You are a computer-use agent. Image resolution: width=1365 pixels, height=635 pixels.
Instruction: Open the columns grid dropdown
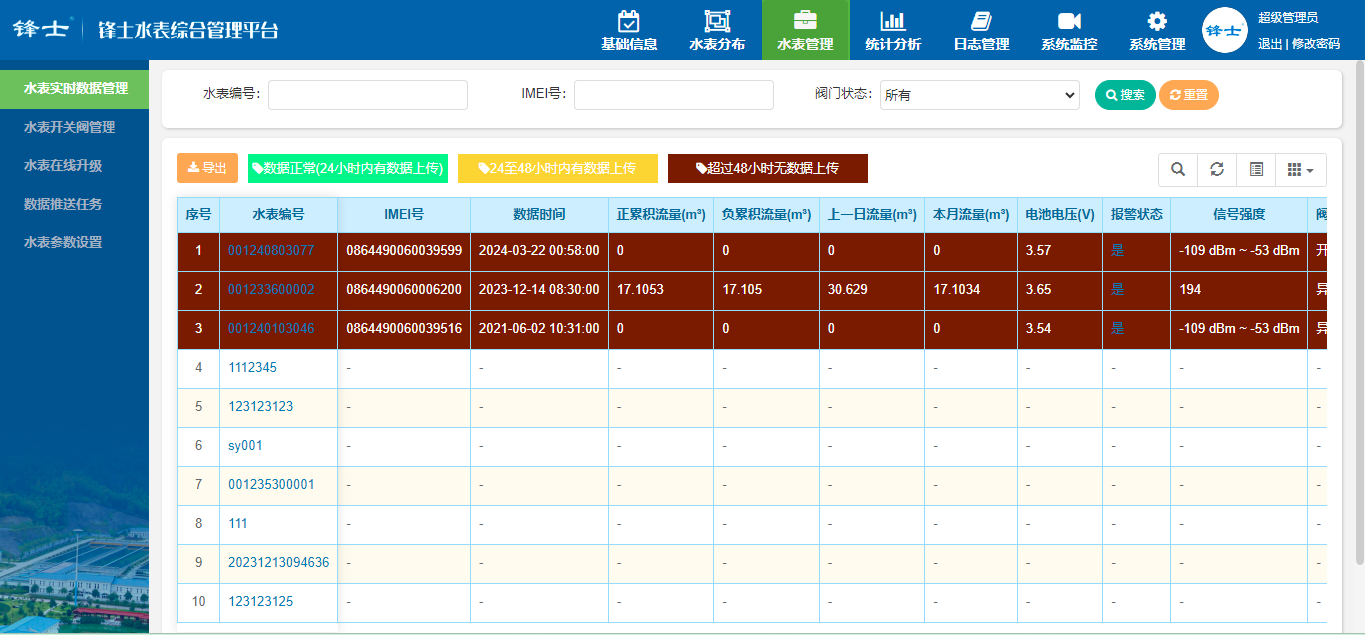1300,170
